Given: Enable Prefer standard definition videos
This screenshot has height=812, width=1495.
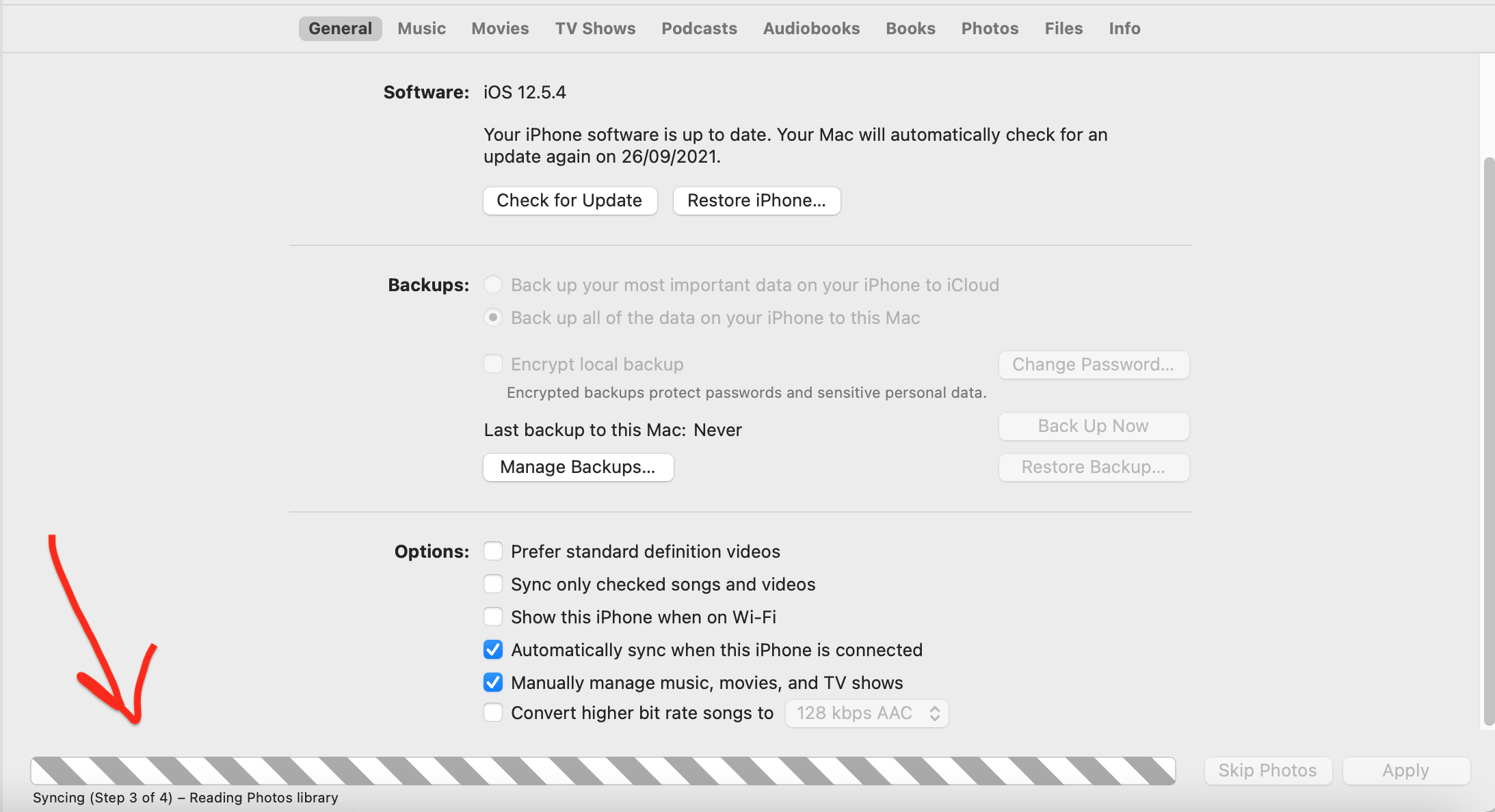Looking at the screenshot, I should click(493, 551).
